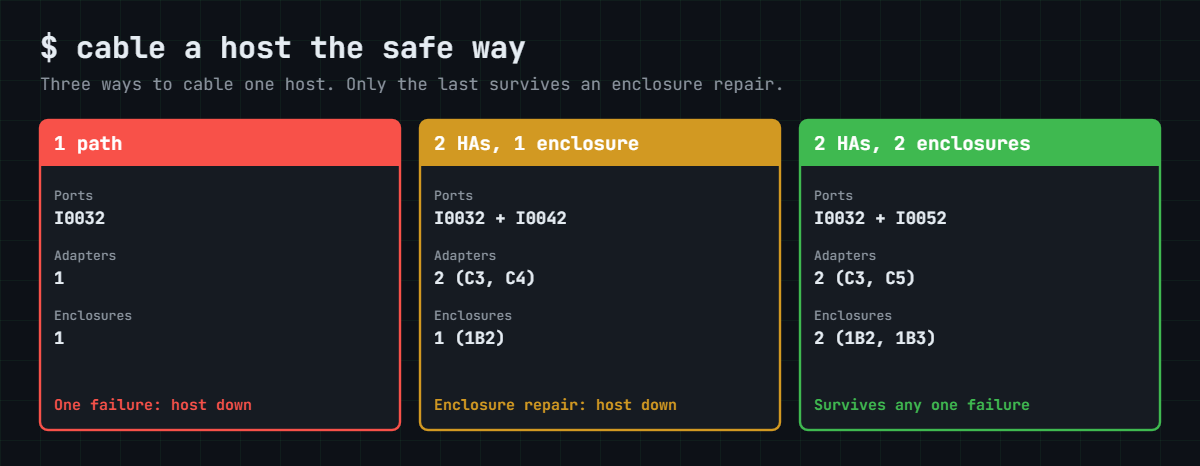Click the Adapters label in the red card
Screen dimensions: 1200x466
pyautogui.click(x=85, y=255)
